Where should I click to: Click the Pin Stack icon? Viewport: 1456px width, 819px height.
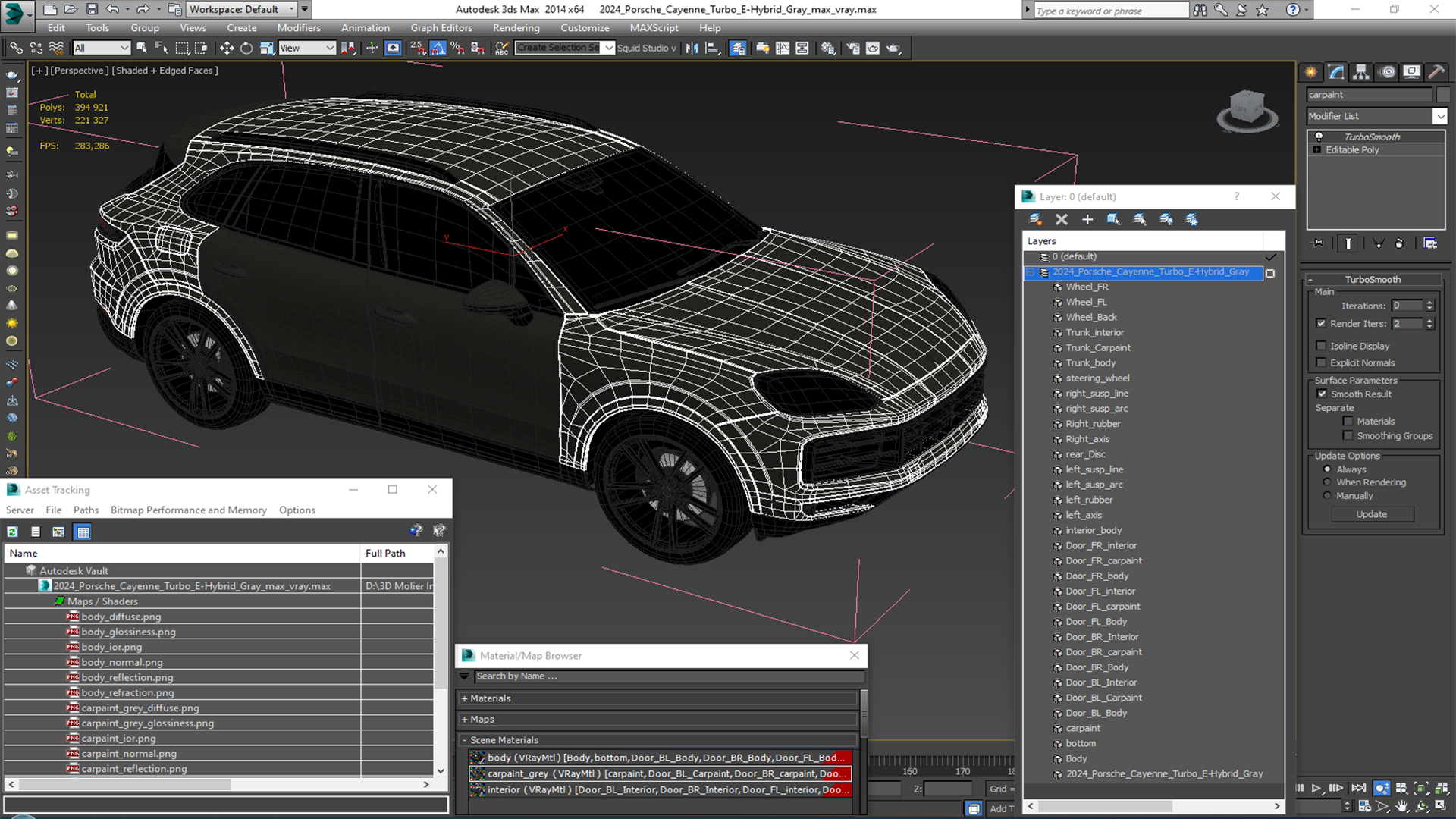tap(1318, 243)
